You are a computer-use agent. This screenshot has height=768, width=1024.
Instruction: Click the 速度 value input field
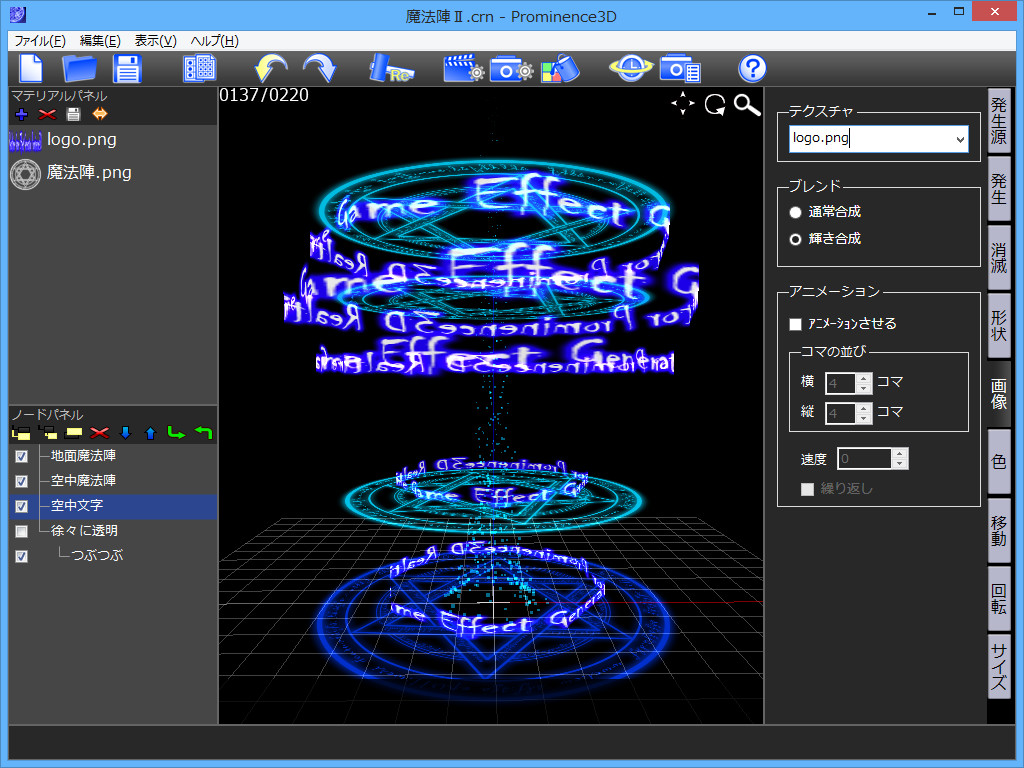(865, 459)
